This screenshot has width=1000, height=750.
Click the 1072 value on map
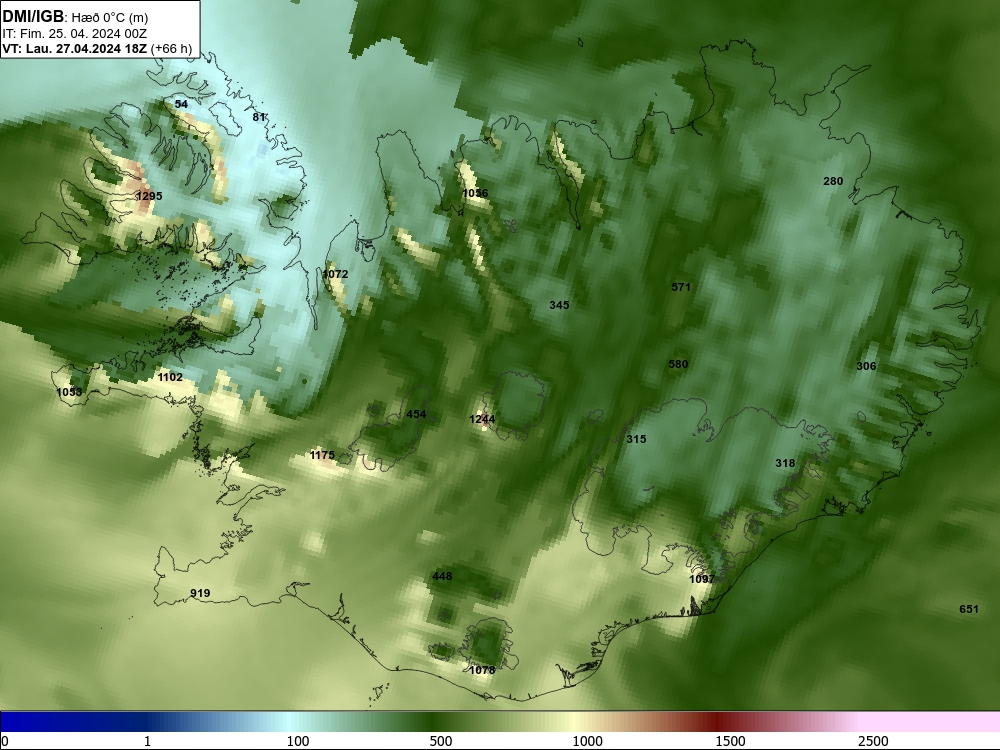tap(335, 274)
